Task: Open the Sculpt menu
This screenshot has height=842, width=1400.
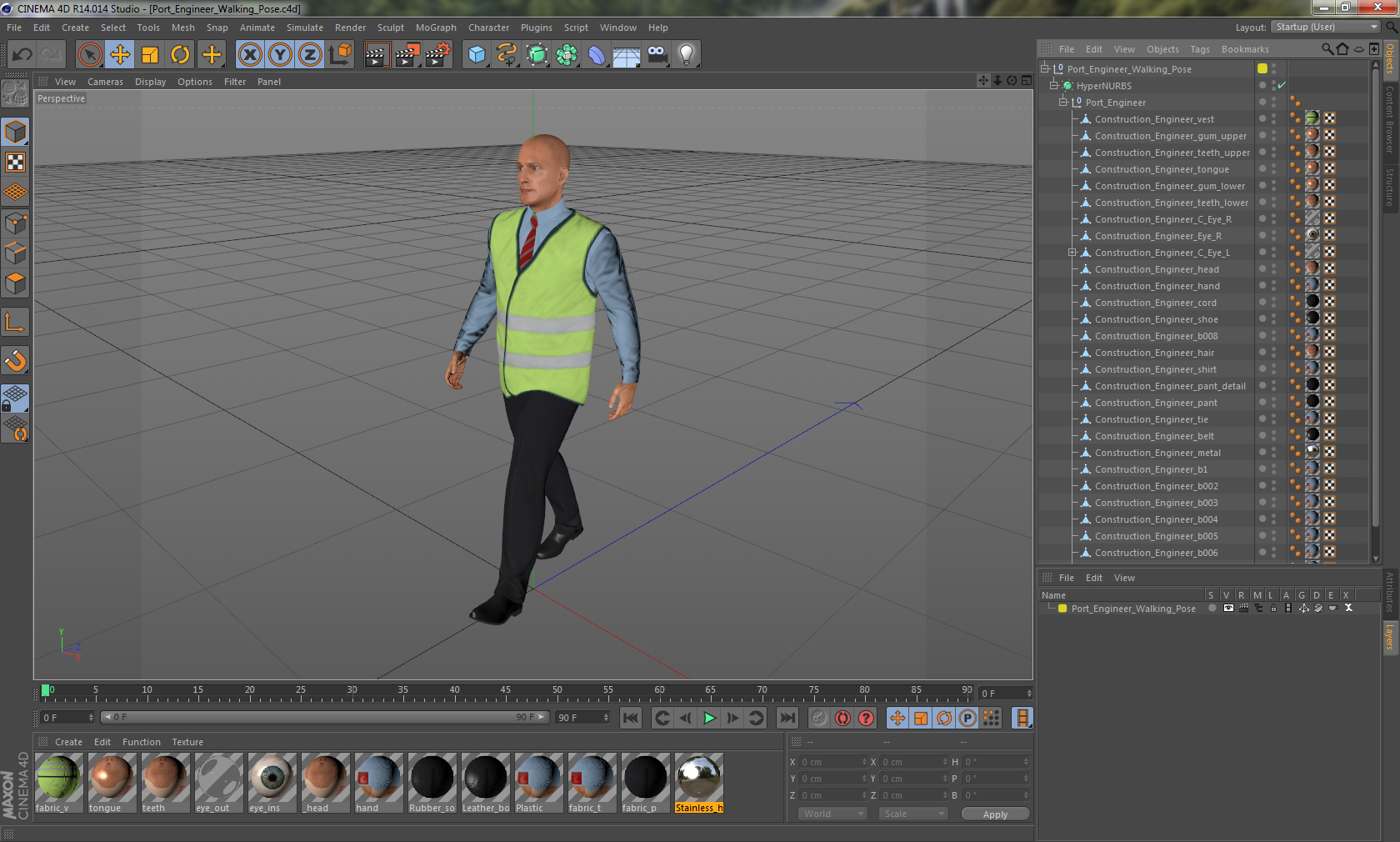Action: coord(390,28)
